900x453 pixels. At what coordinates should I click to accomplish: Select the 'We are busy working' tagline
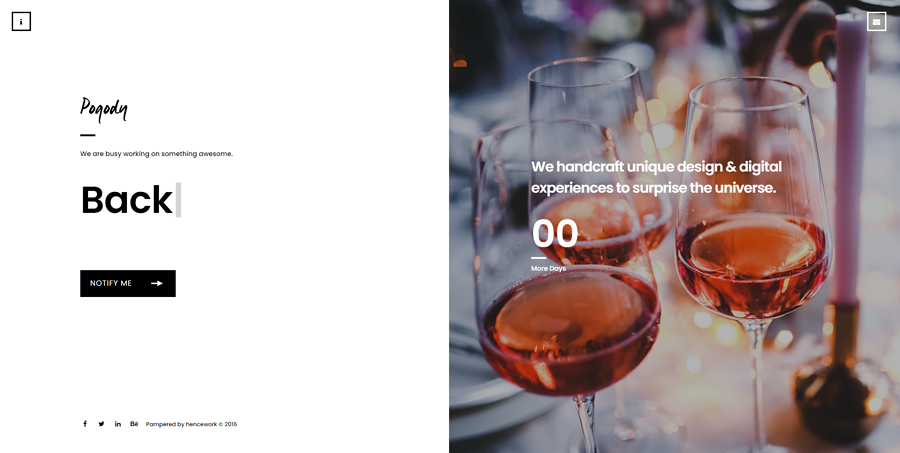(157, 154)
